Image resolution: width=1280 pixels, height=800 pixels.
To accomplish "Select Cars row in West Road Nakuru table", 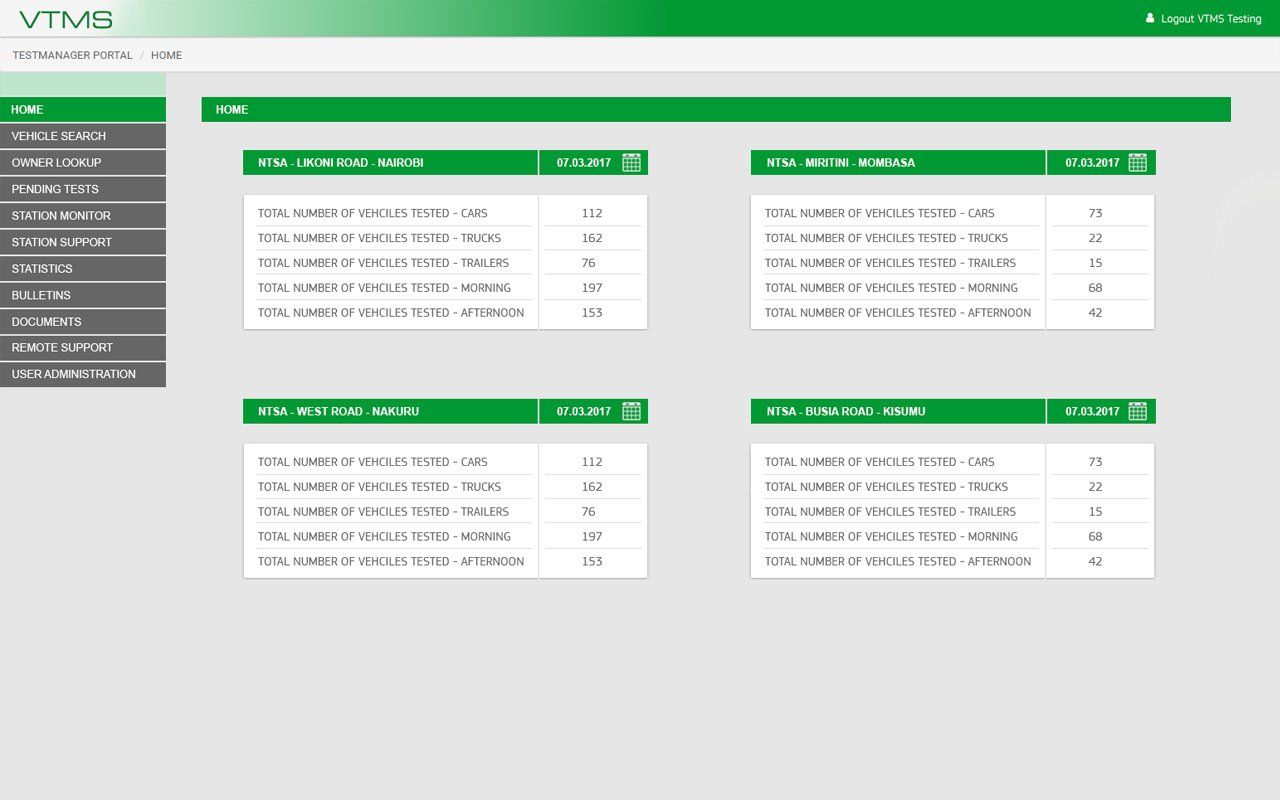I will (445, 462).
